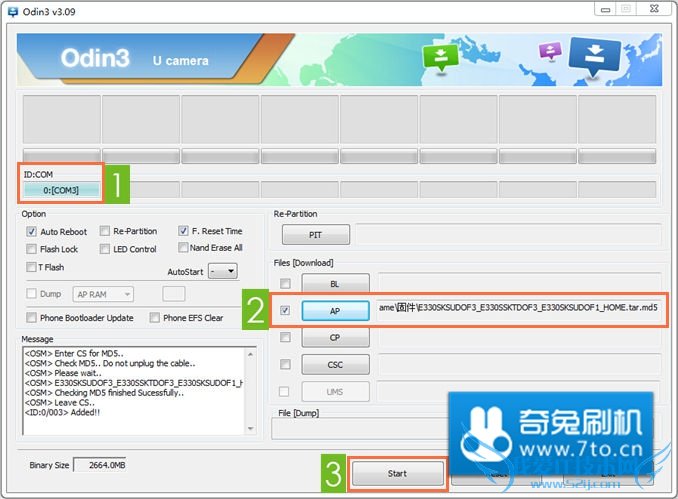Click the '<ID:0/003> Added!!' log line

click(x=62, y=412)
